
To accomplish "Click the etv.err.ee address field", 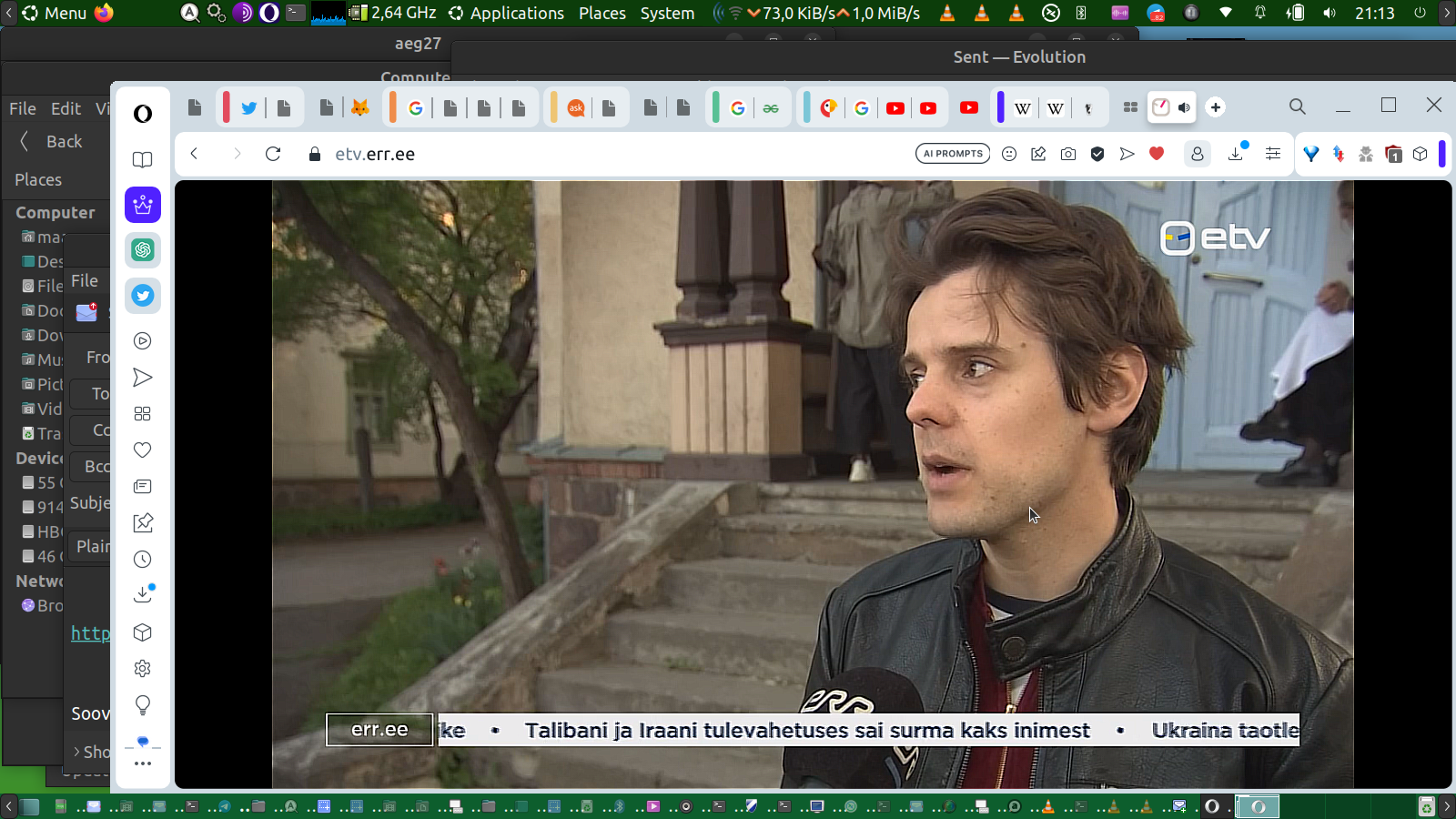I will click(375, 154).
